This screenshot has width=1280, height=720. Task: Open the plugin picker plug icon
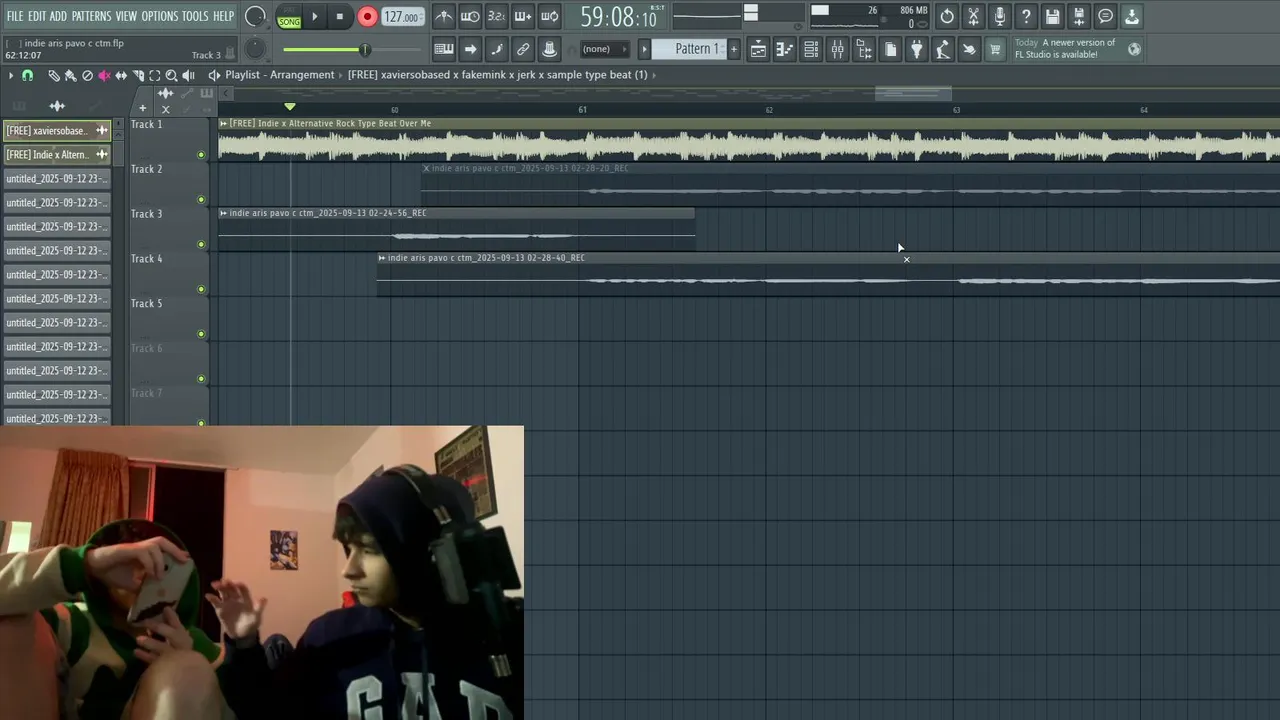917,49
